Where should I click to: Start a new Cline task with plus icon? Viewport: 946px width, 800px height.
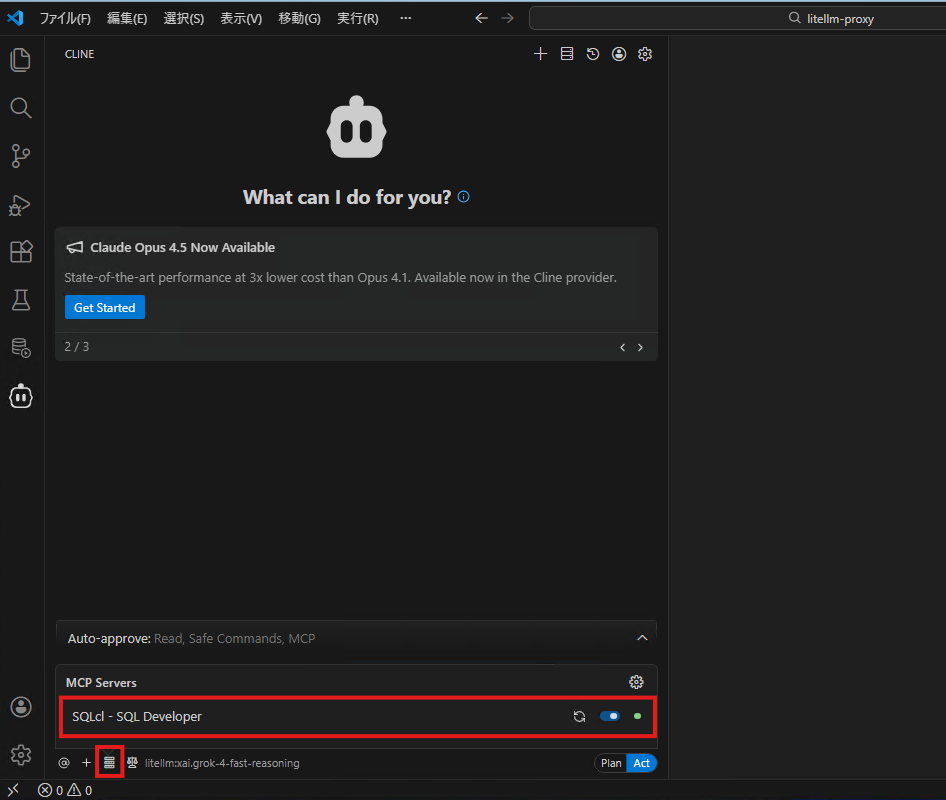541,54
